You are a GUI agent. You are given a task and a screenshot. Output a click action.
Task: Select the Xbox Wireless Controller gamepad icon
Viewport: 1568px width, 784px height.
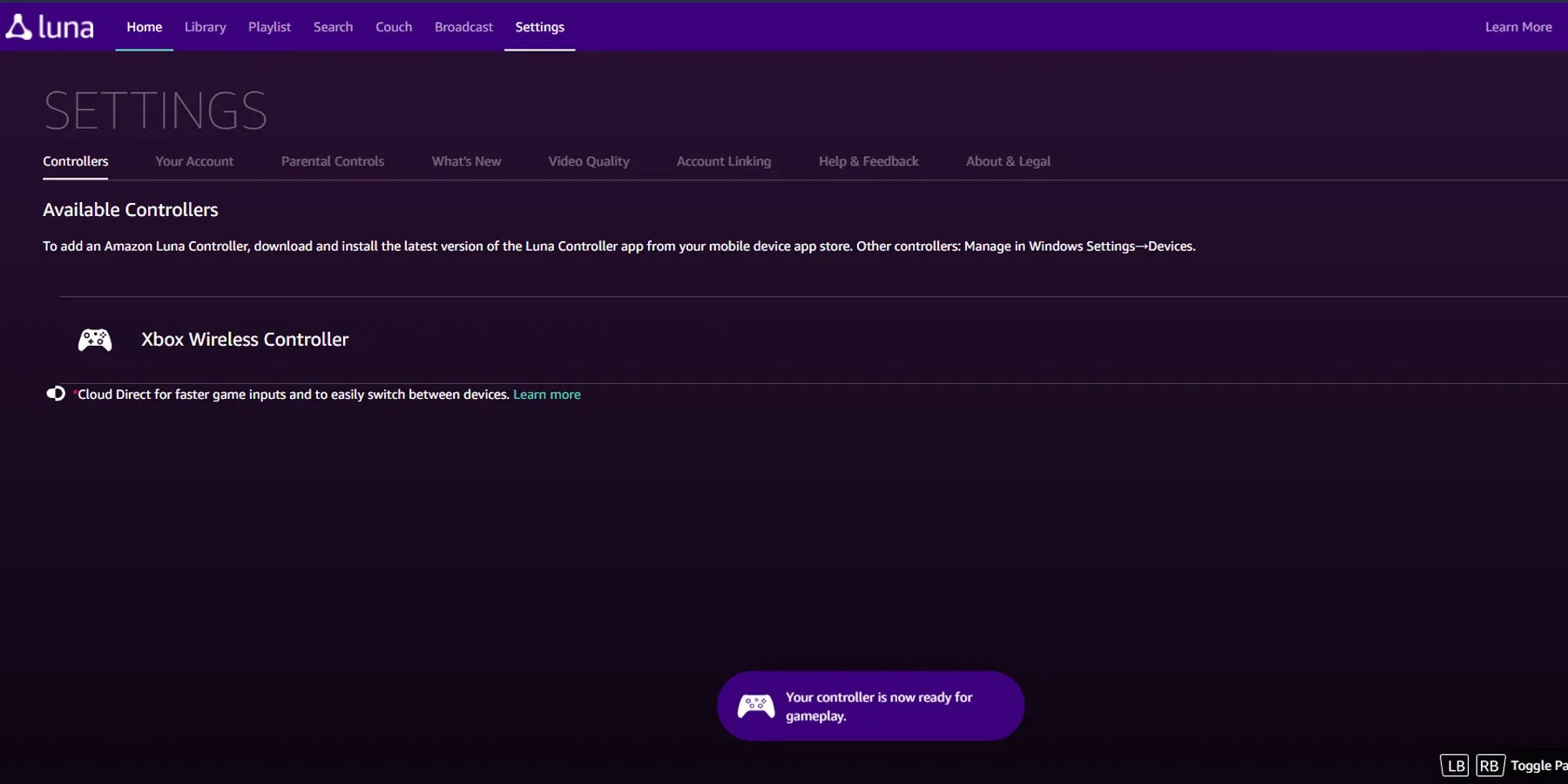pyautogui.click(x=95, y=340)
